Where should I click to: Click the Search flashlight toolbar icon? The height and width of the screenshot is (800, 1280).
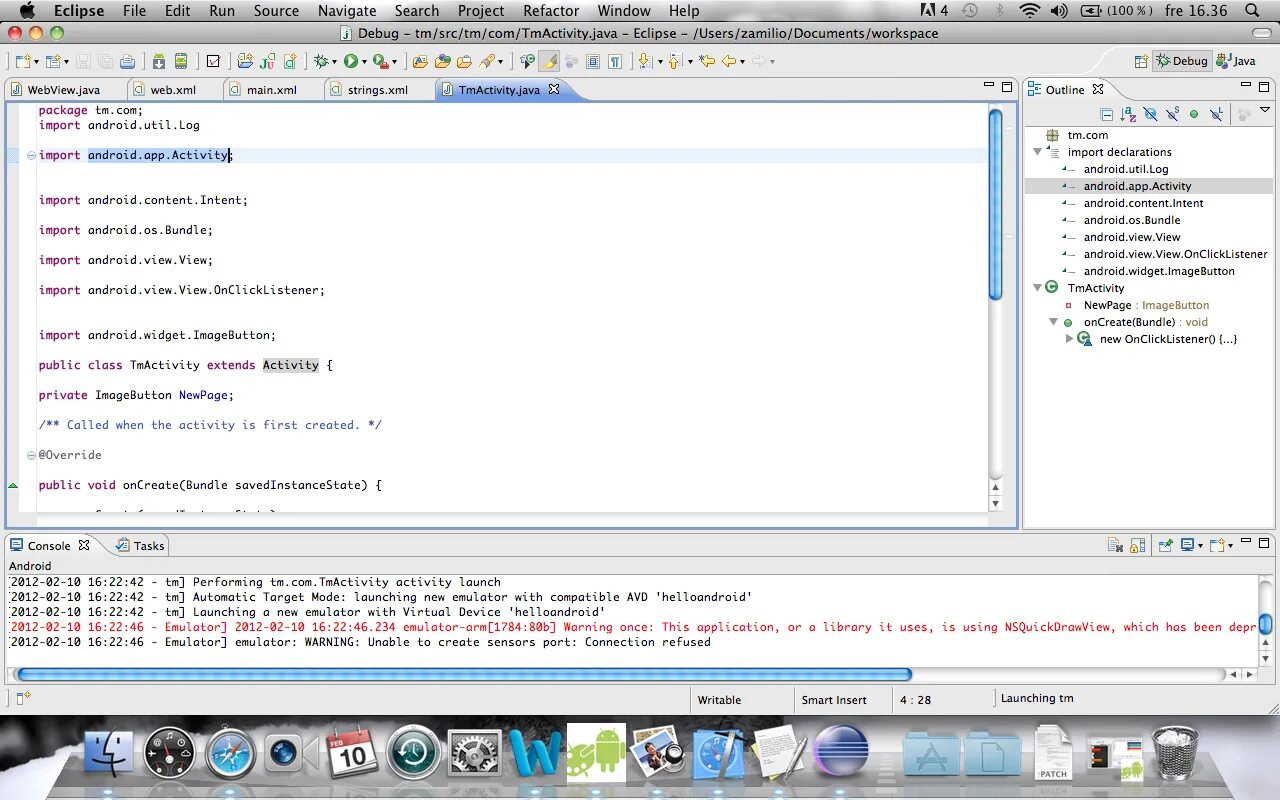[486, 61]
